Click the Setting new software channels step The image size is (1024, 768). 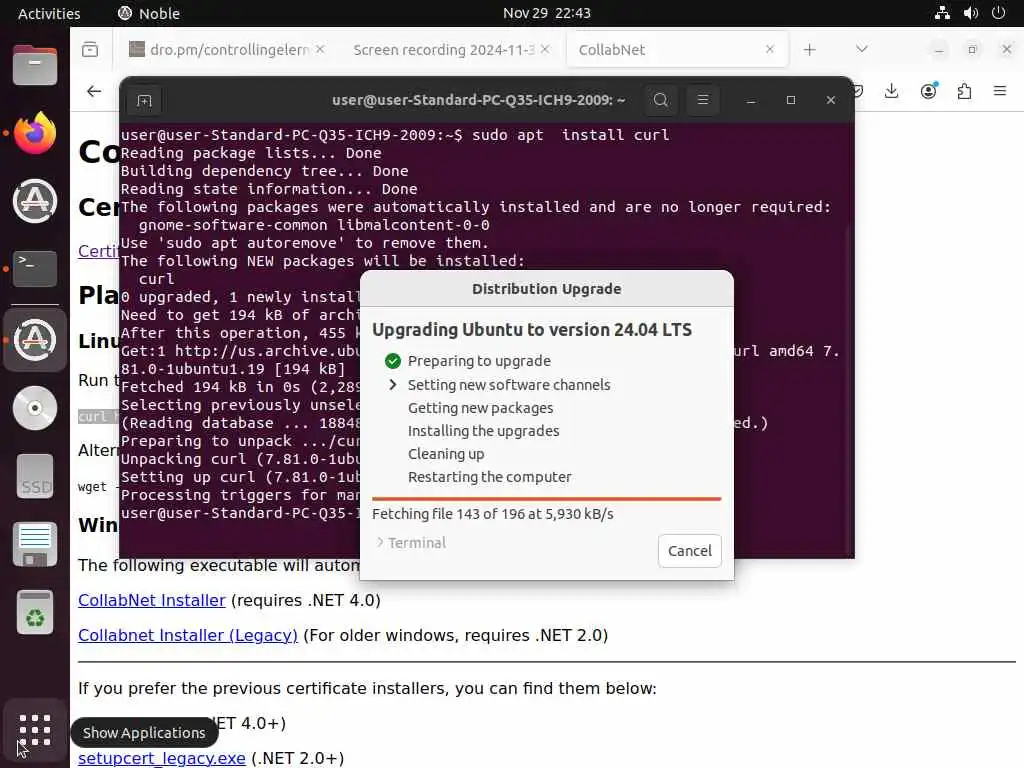point(509,385)
